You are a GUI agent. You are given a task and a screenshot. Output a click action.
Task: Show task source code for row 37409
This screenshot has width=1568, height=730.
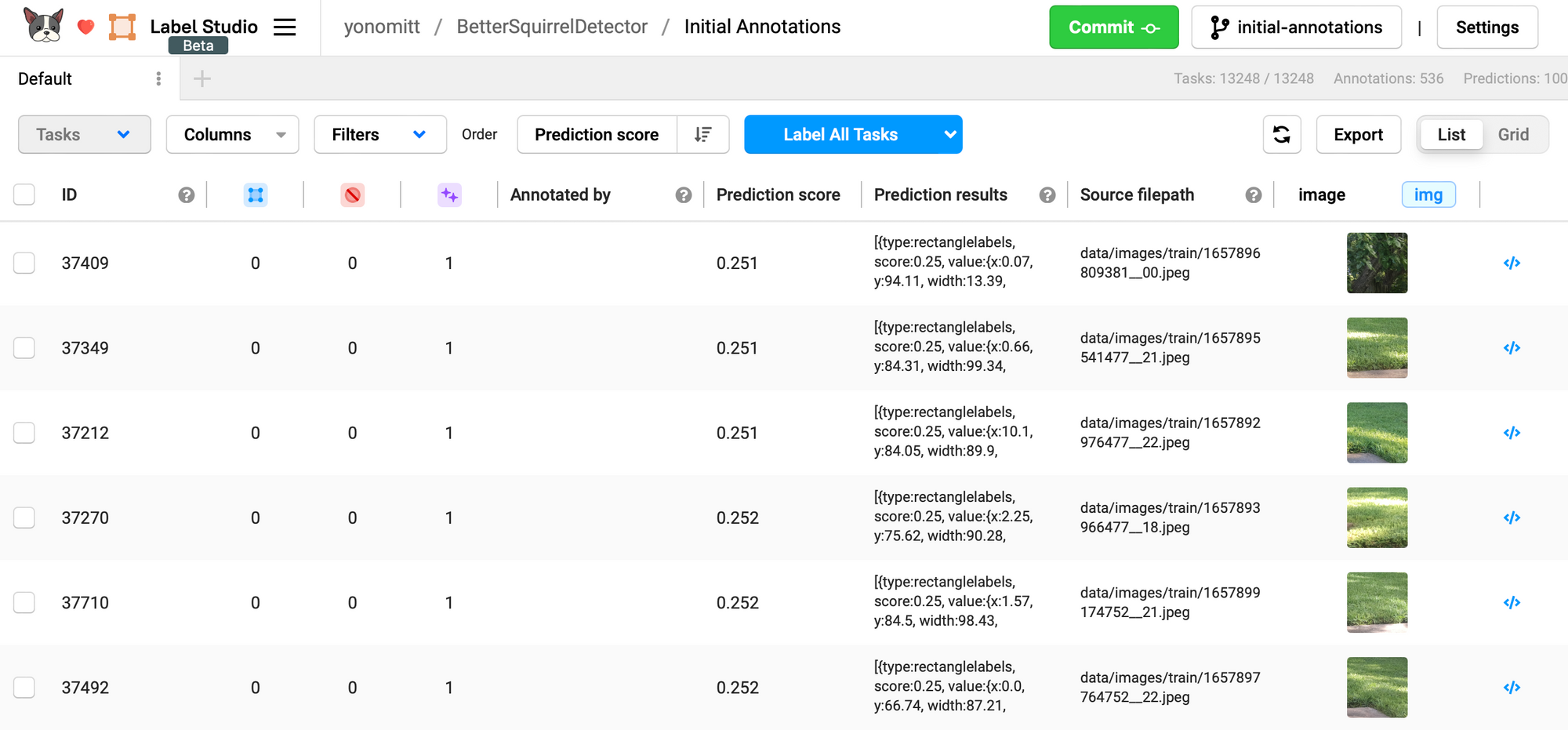(x=1512, y=263)
